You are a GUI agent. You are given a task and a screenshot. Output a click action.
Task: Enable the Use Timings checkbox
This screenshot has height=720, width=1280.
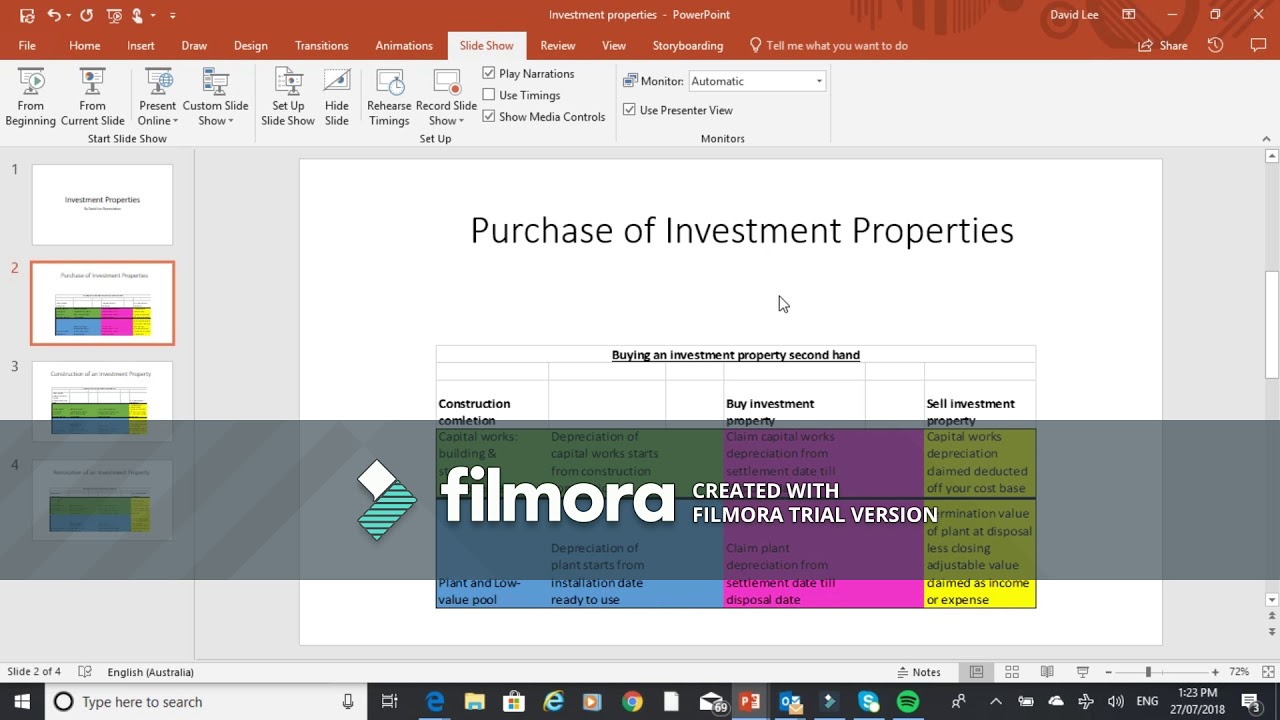[x=489, y=95]
